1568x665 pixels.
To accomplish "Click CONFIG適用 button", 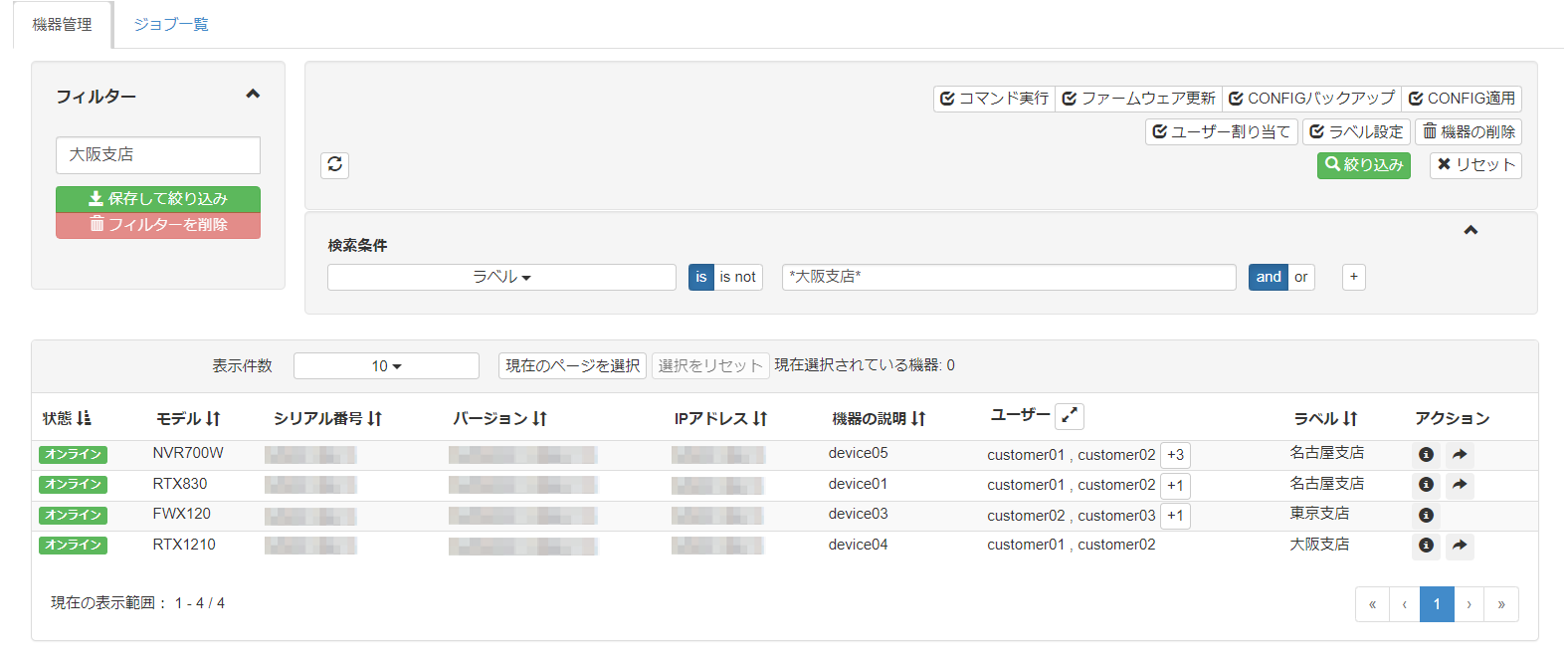I will (x=1462, y=99).
